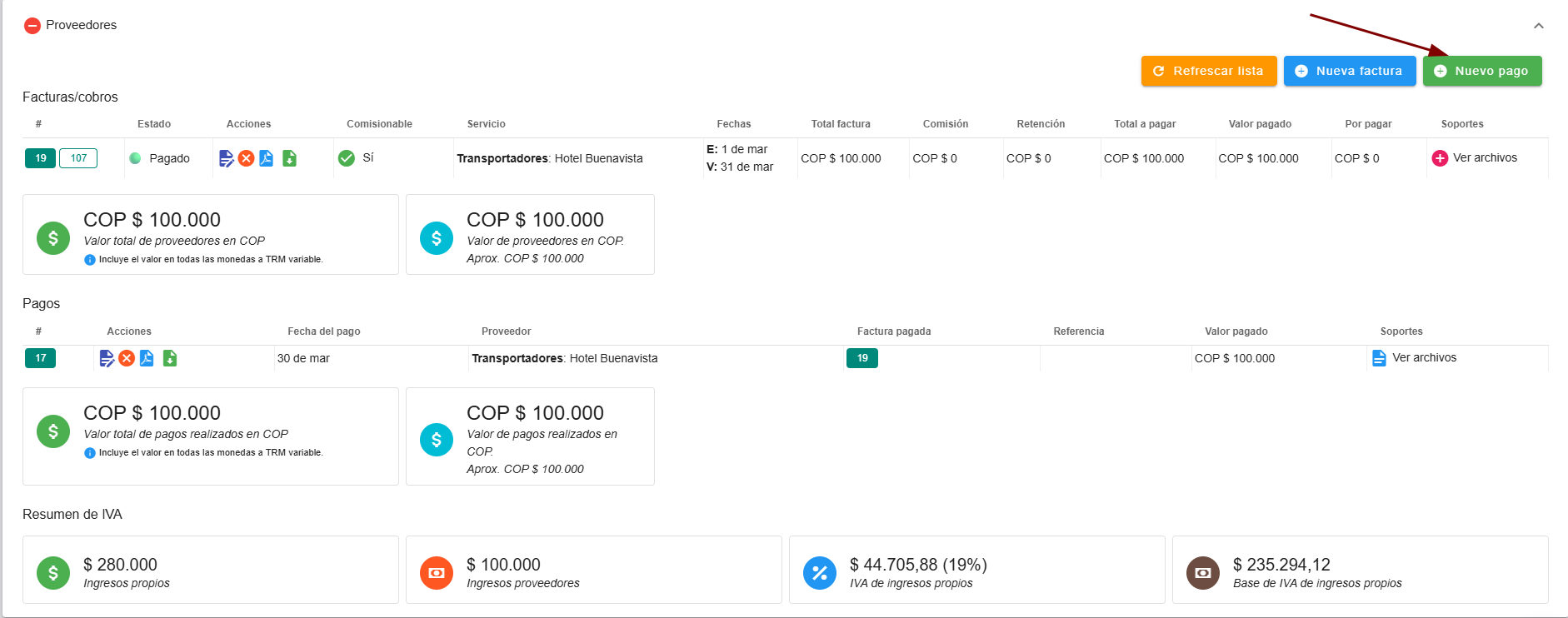Click cyan dollar icon of Valor de proveedores en COP

pyautogui.click(x=437, y=238)
